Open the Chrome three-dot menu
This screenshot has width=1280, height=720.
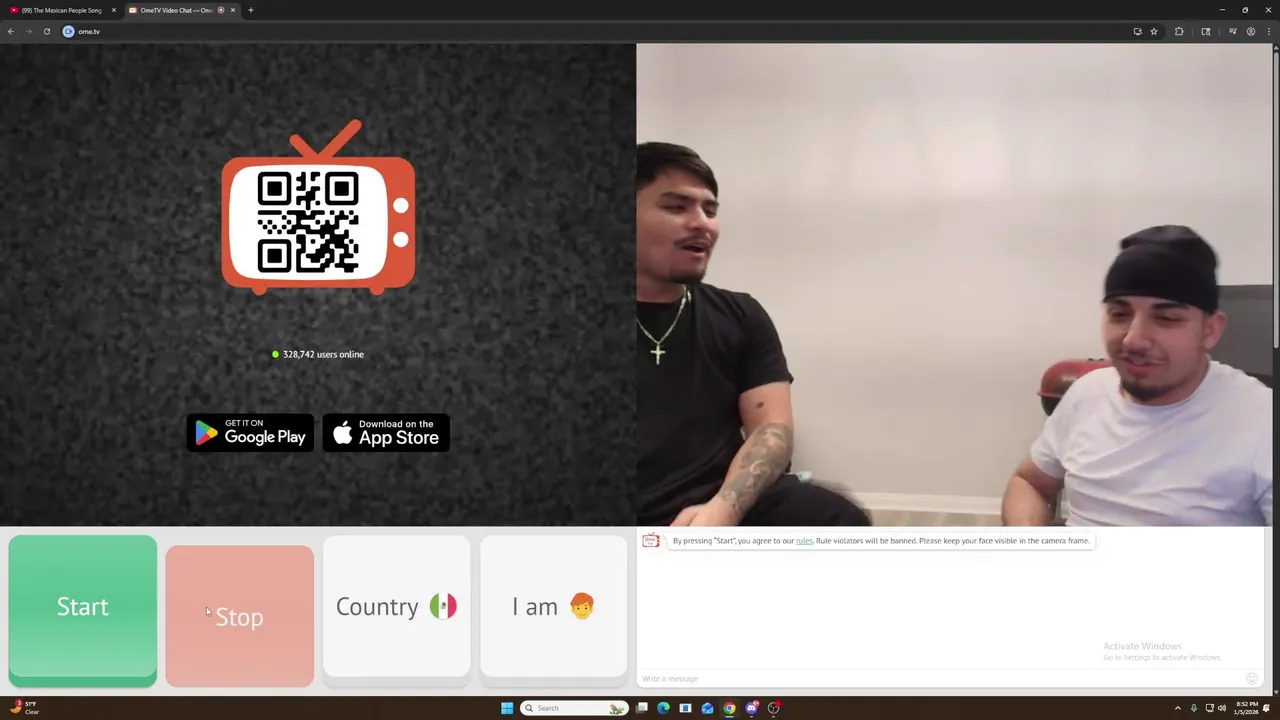1268,31
